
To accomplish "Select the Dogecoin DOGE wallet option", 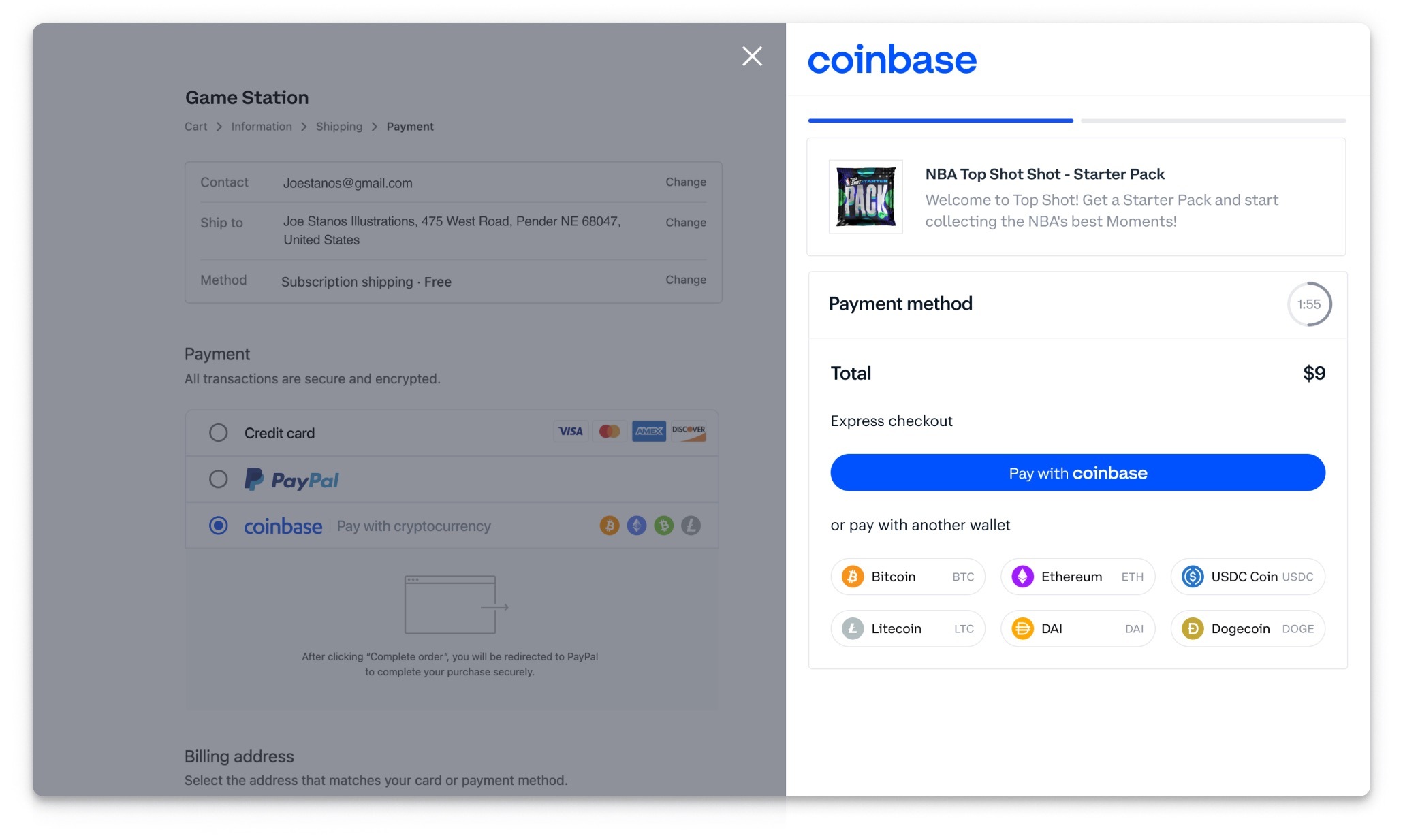I will click(x=1248, y=628).
